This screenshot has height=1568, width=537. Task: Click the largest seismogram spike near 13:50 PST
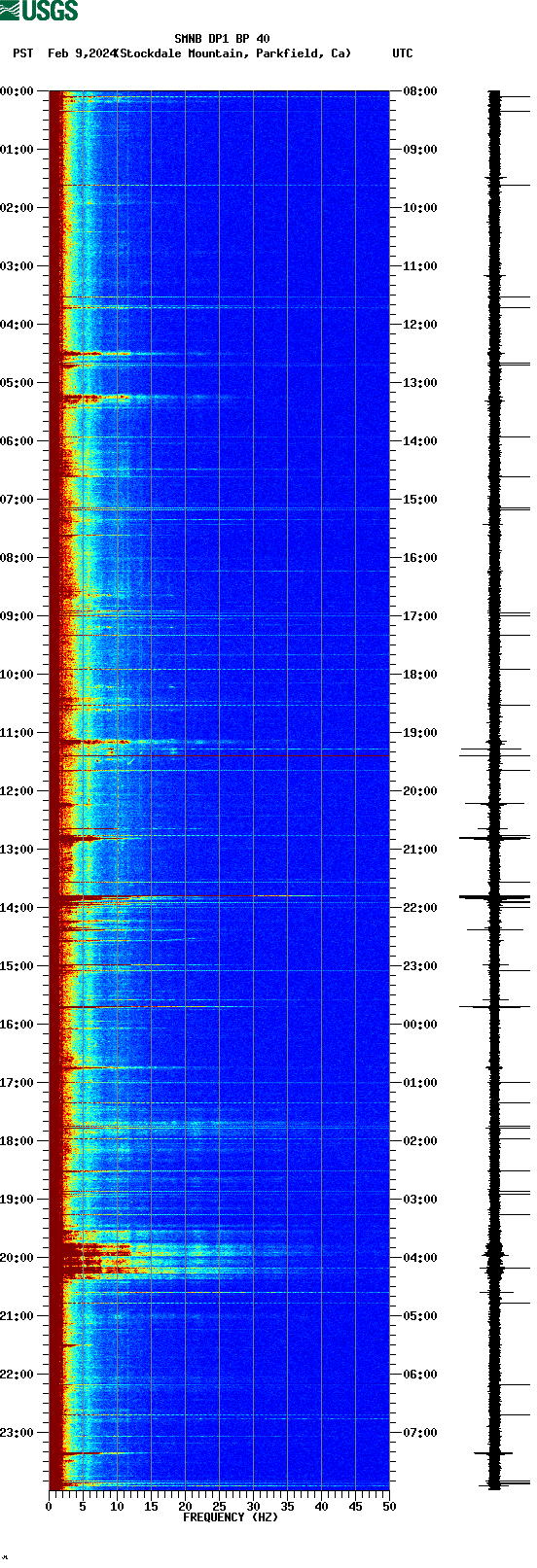[x=495, y=896]
